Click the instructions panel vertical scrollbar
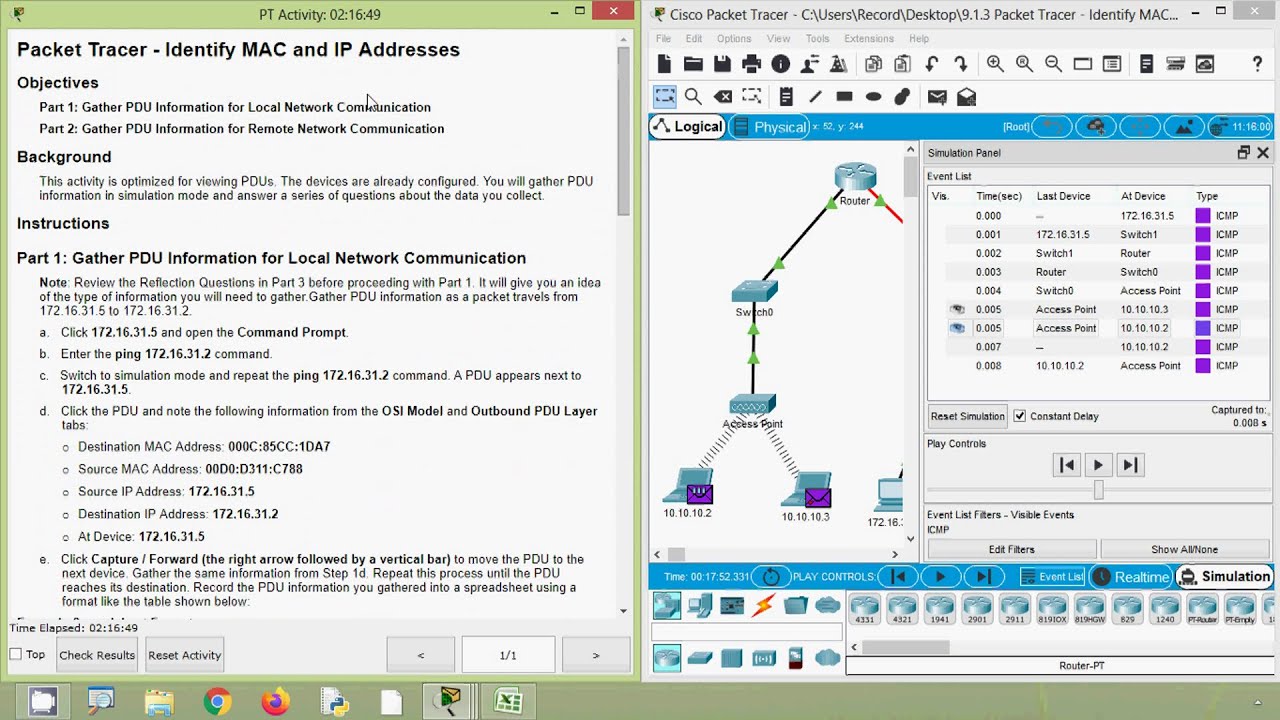The width and height of the screenshot is (1280, 720). [623, 130]
